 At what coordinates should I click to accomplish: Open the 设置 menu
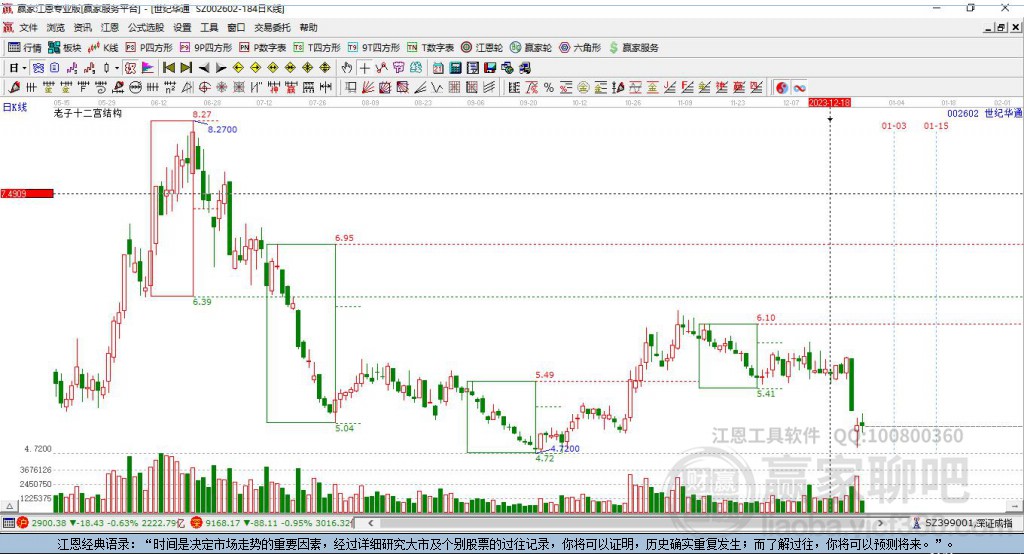coord(182,27)
